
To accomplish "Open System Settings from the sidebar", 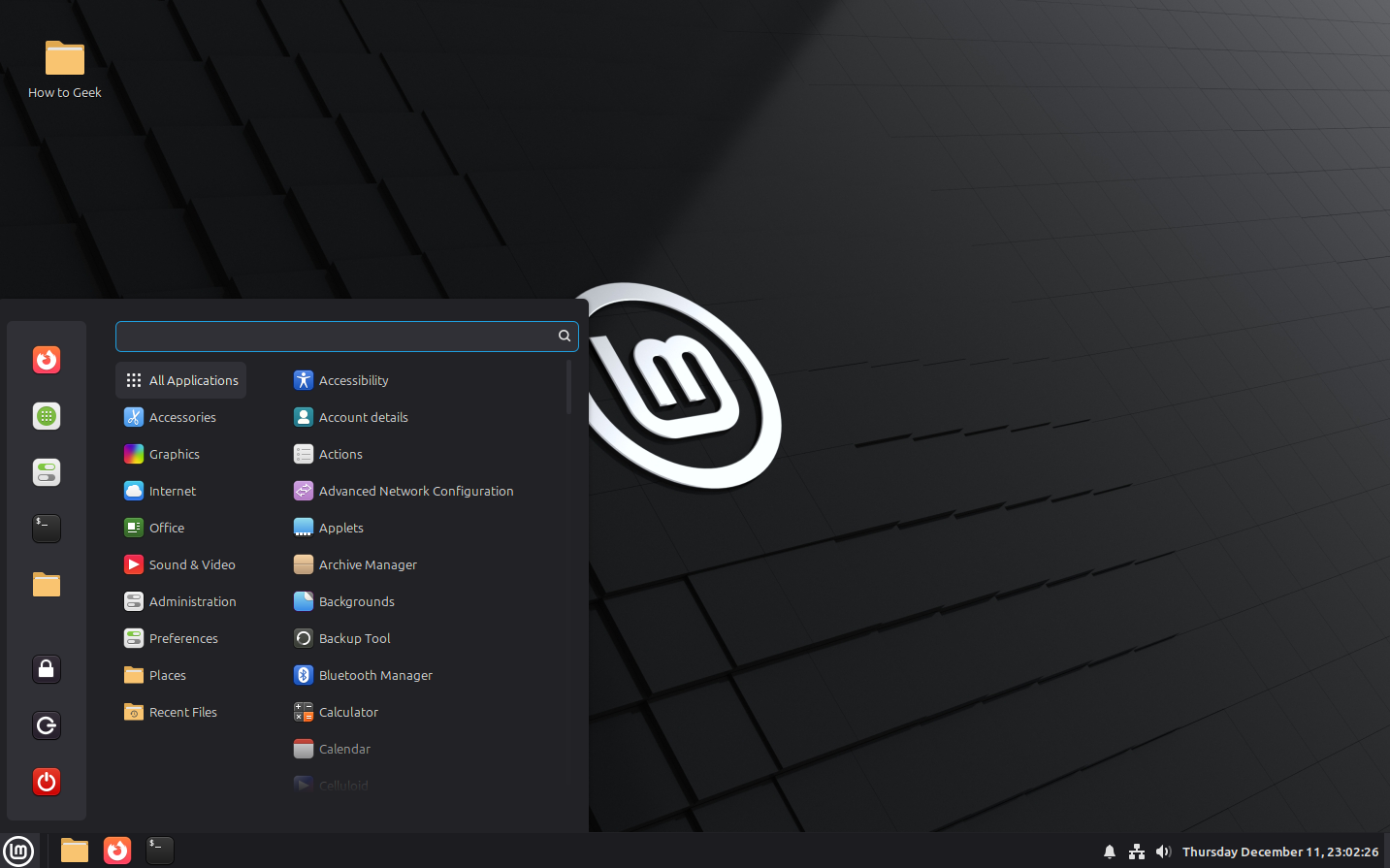I will pos(46,471).
